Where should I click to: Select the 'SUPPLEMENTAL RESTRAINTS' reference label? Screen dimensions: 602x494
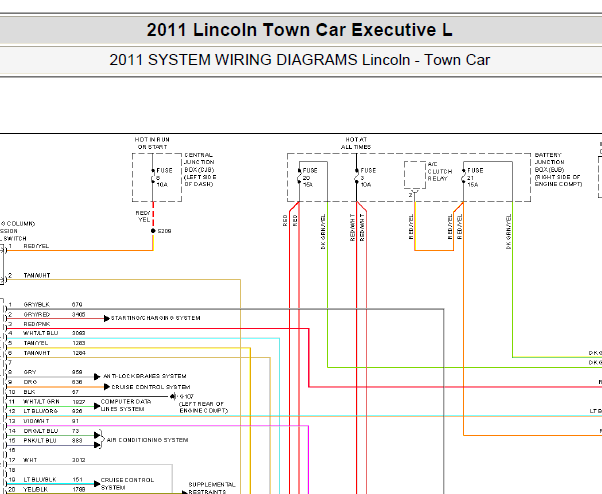tap(212, 488)
